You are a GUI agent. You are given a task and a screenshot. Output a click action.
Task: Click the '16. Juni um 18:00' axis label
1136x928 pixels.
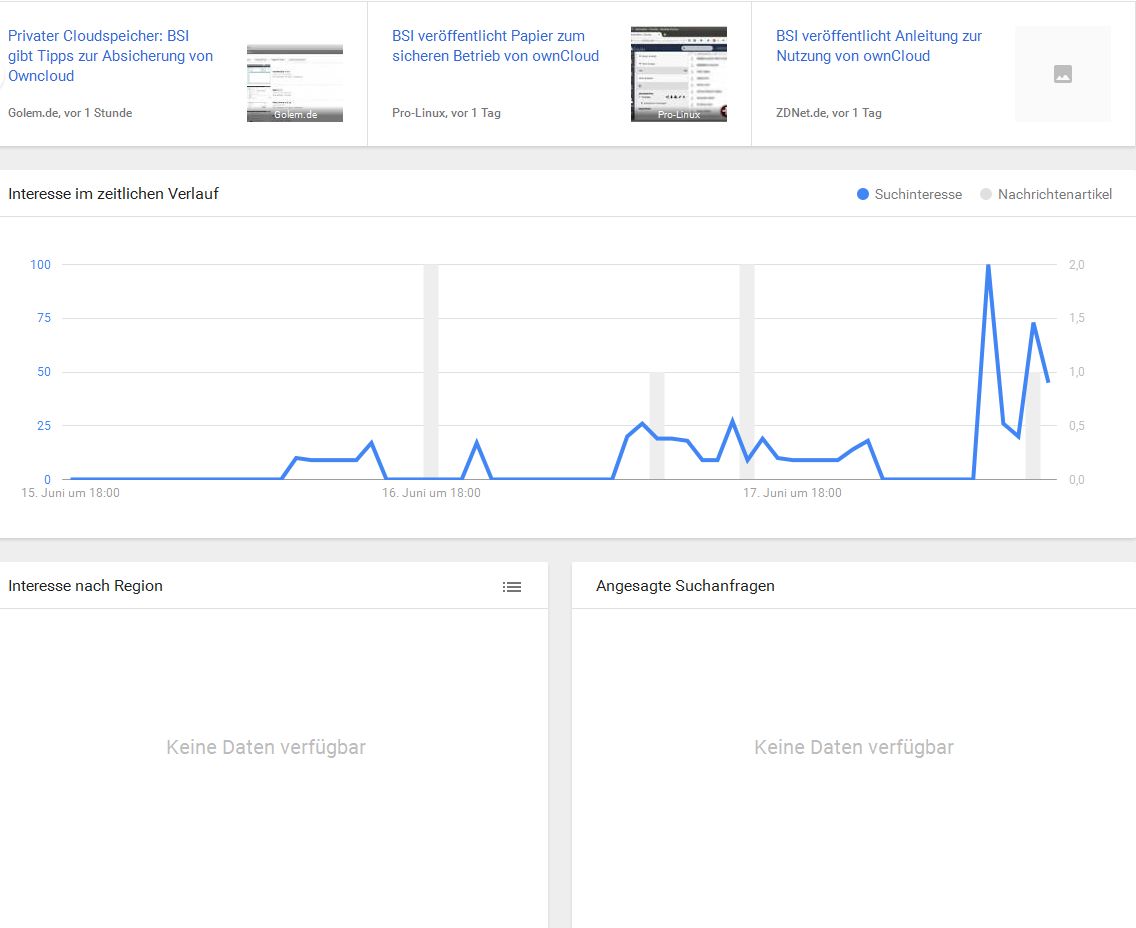pyautogui.click(x=431, y=493)
